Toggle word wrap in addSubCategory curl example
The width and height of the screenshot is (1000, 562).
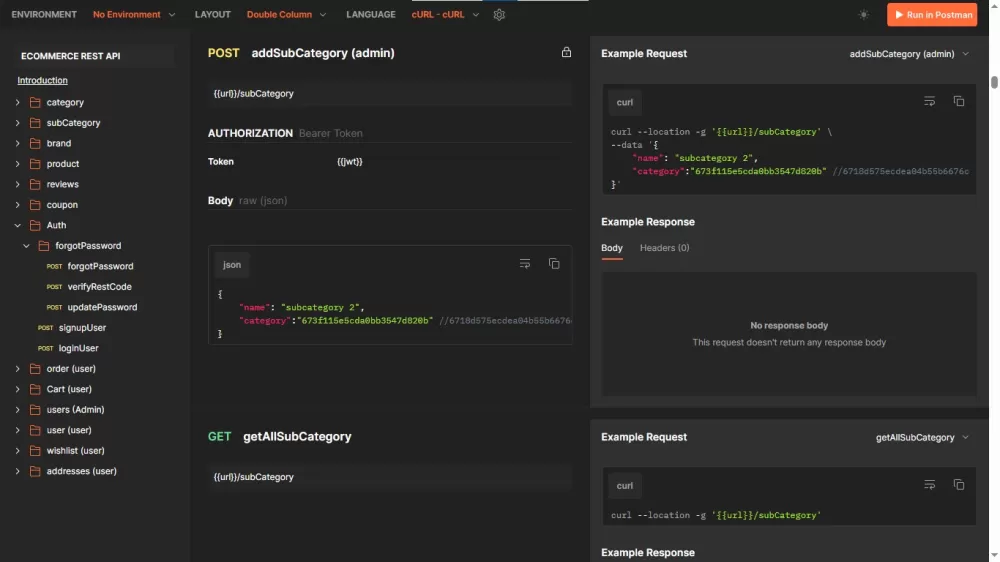pyautogui.click(x=929, y=102)
